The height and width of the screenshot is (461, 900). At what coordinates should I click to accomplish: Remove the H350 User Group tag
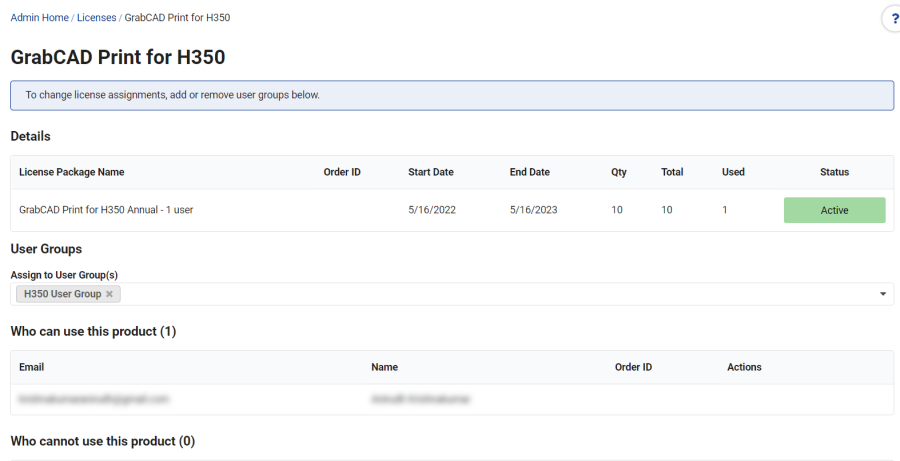pos(109,294)
